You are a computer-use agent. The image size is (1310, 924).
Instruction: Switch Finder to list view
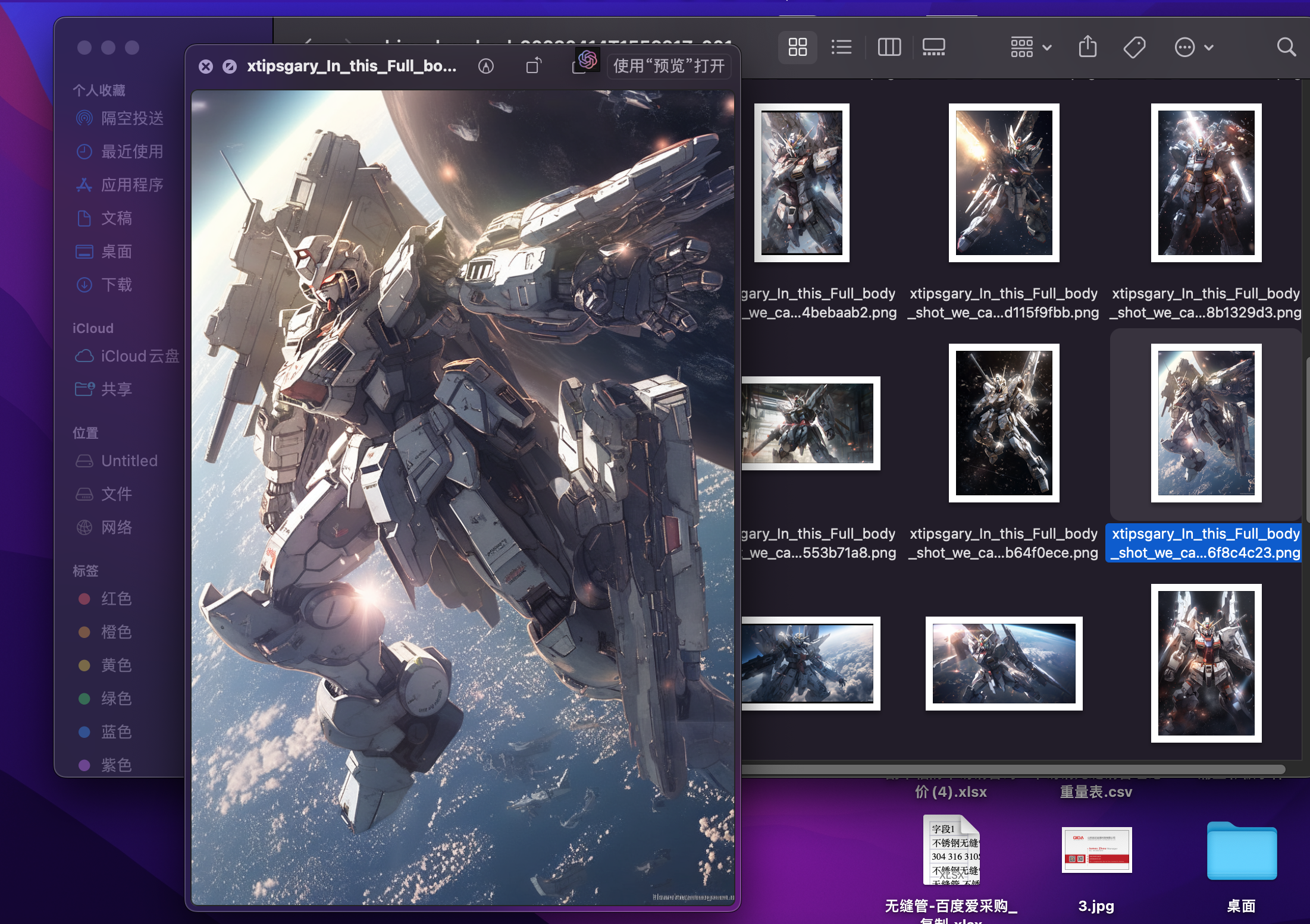coord(841,47)
